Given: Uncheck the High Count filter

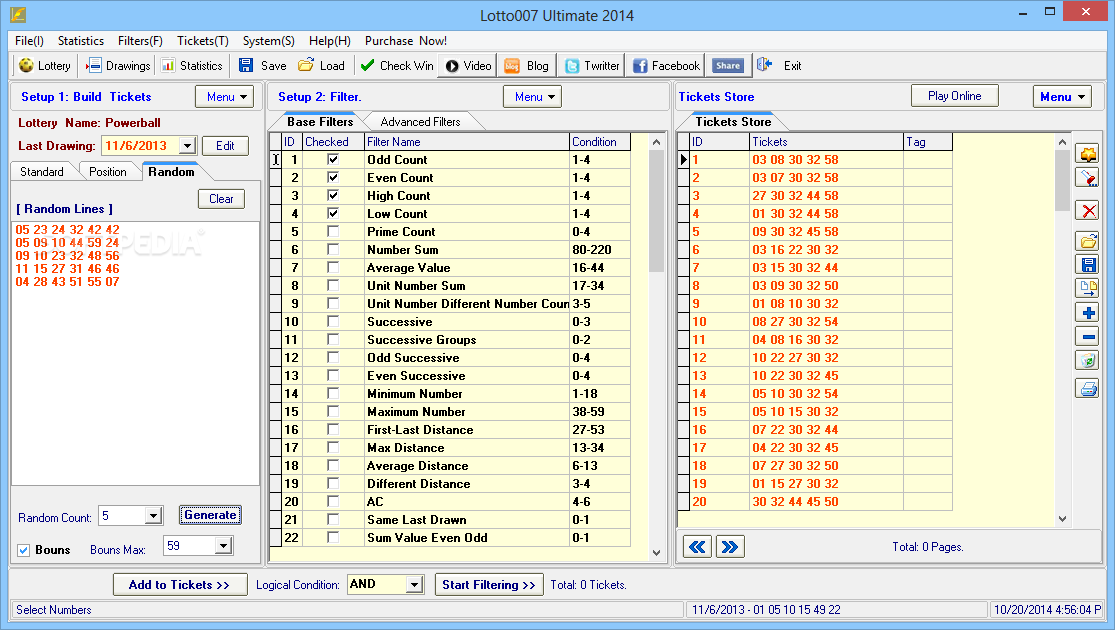Looking at the screenshot, I should (x=333, y=196).
